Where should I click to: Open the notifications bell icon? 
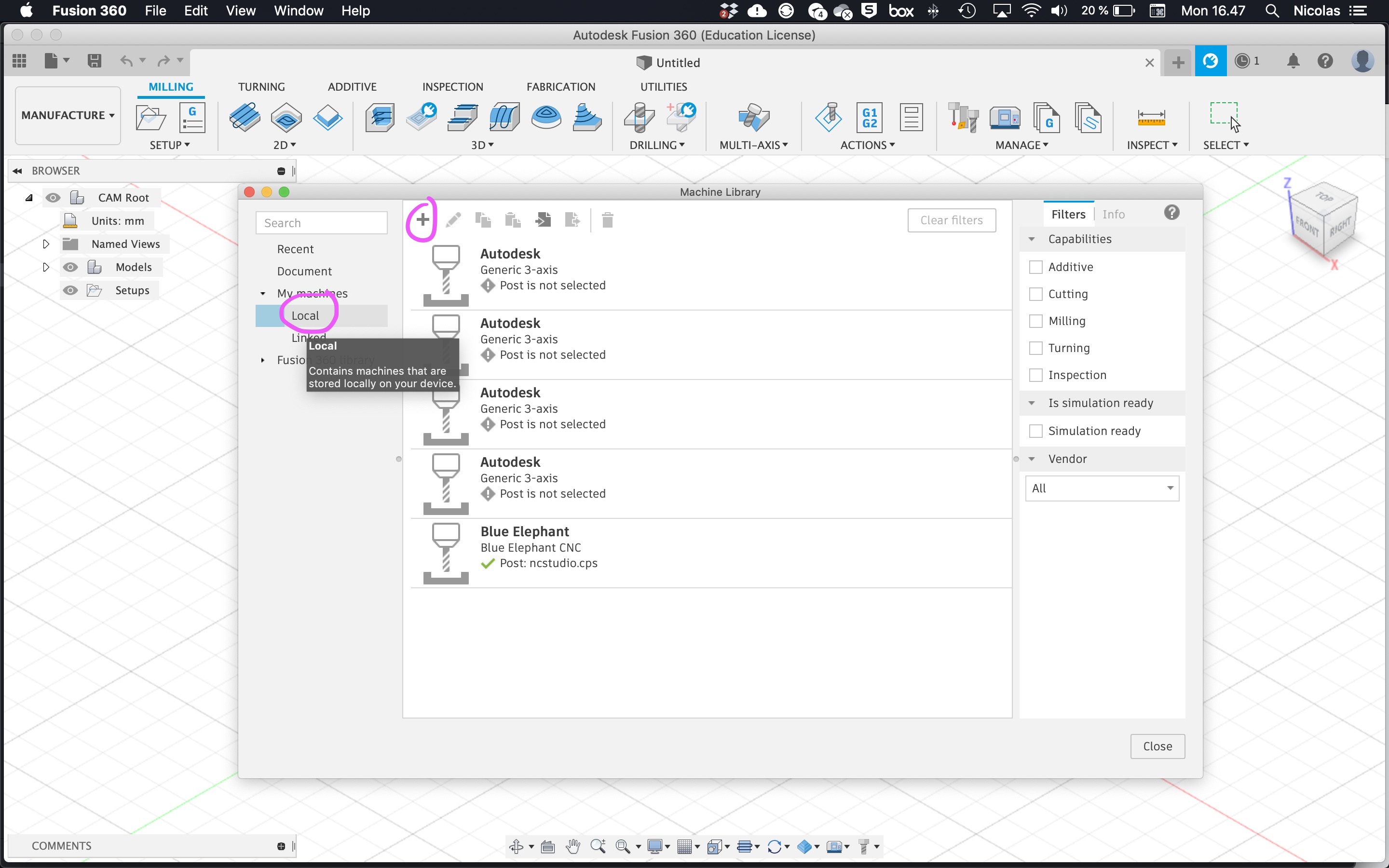[x=1293, y=60]
